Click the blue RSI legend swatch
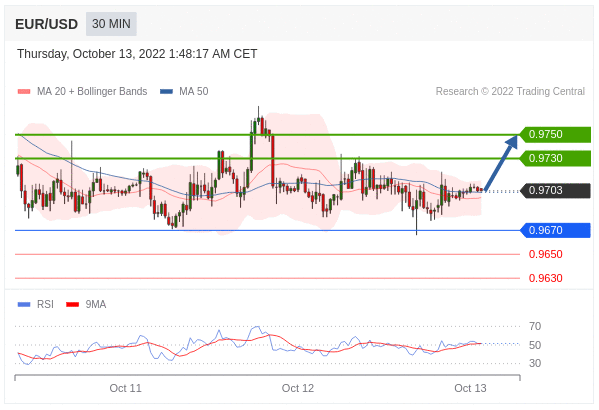Screen dimensions: 599x410 [x=24, y=305]
